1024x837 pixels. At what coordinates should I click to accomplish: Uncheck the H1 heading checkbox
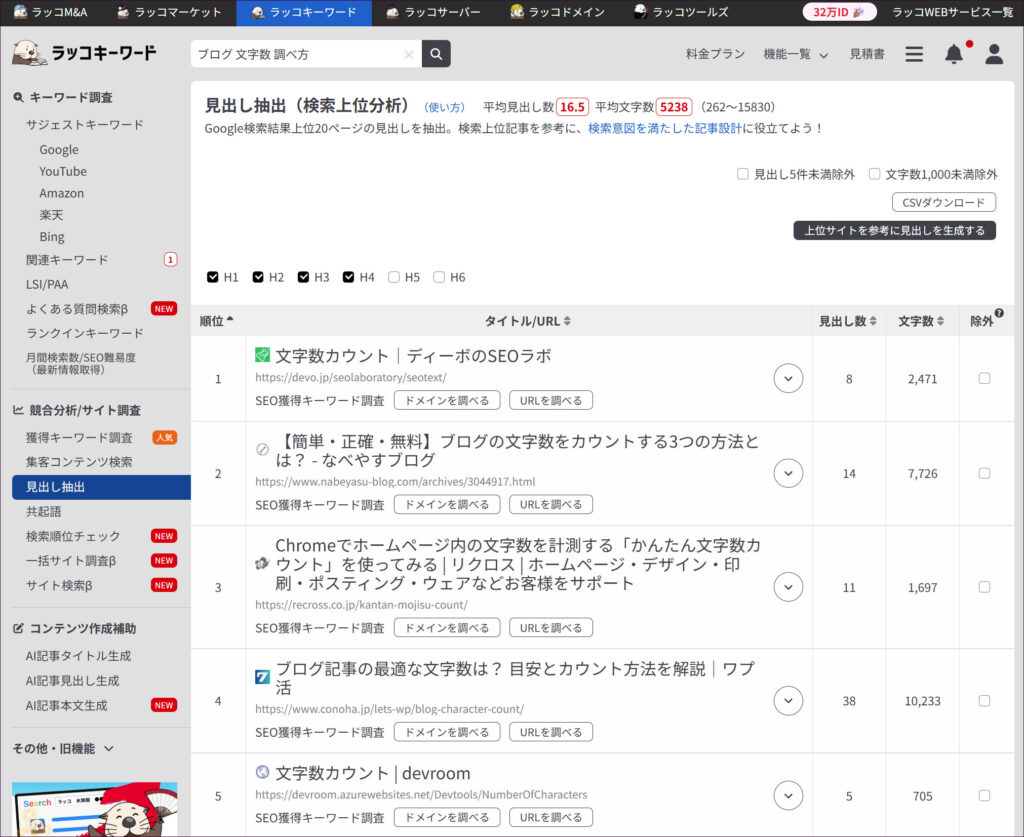[213, 277]
